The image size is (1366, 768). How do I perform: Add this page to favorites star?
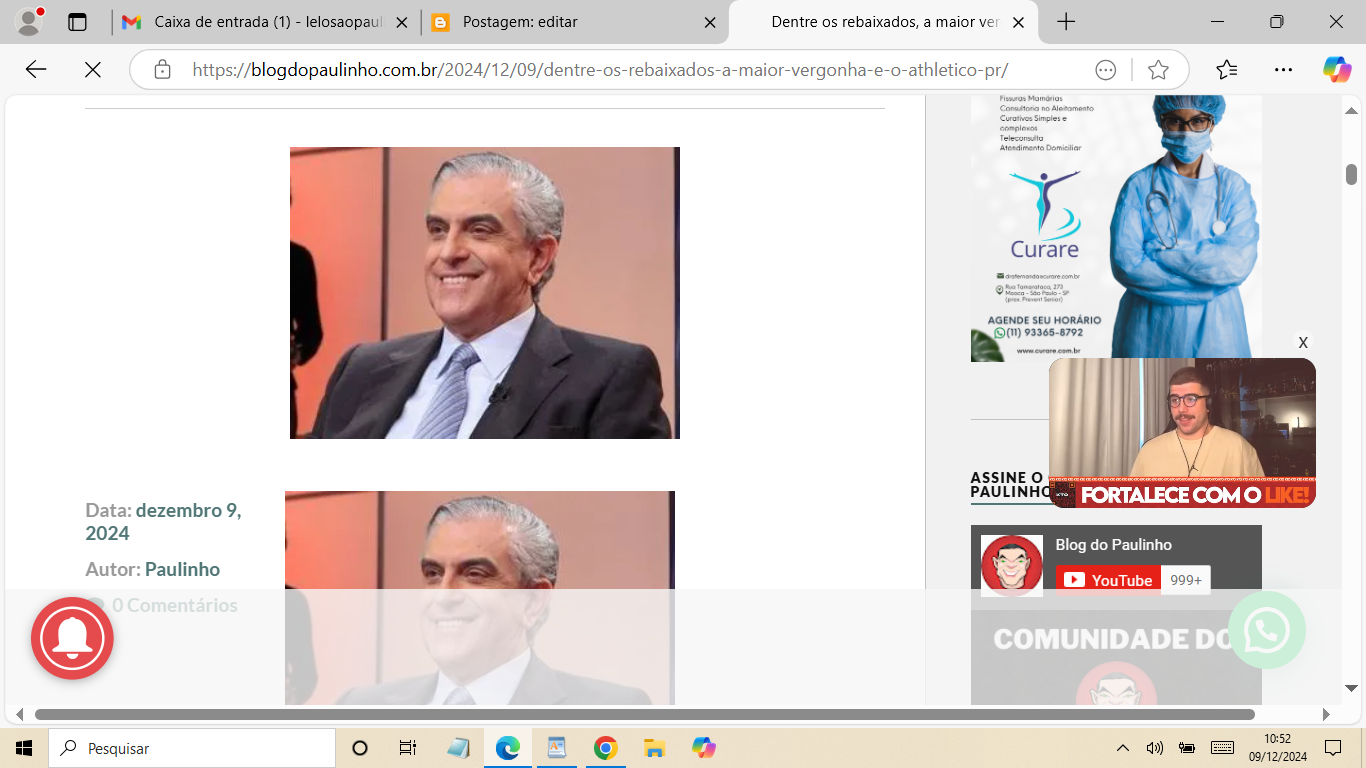coord(1158,69)
